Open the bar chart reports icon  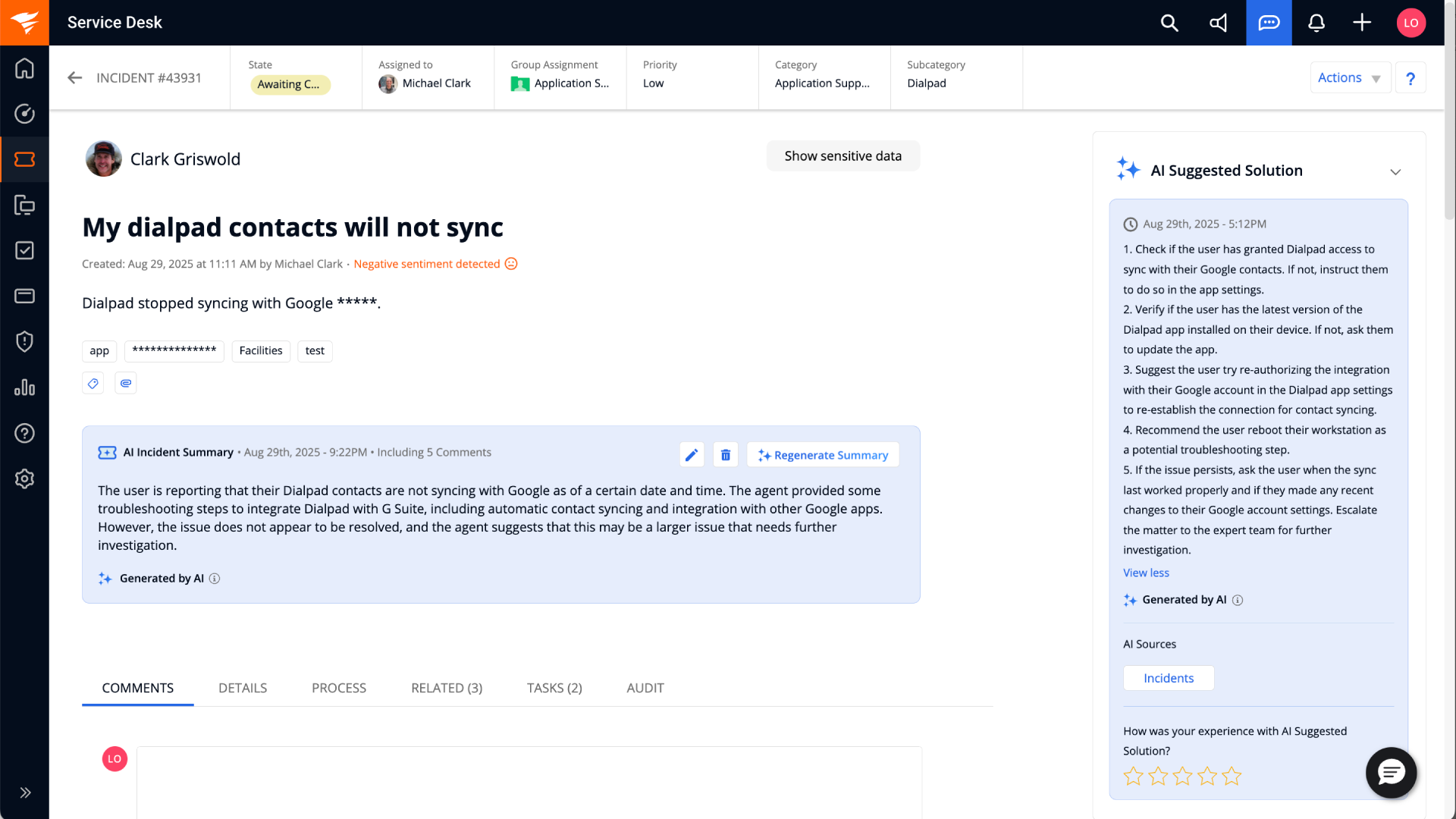(x=24, y=388)
